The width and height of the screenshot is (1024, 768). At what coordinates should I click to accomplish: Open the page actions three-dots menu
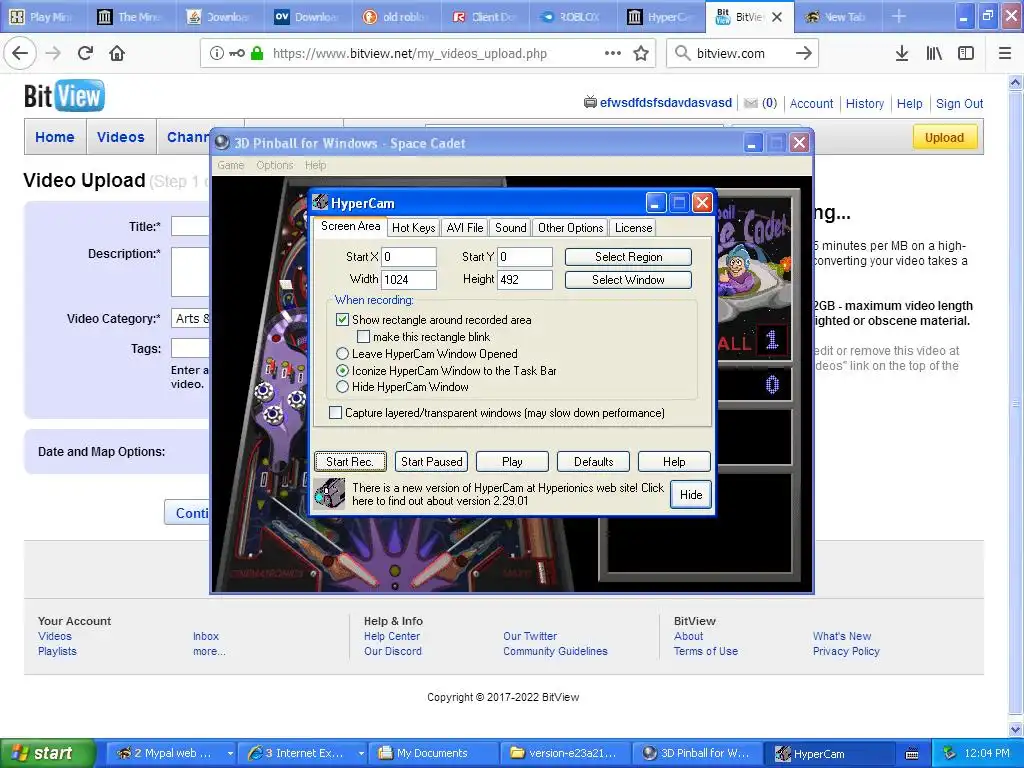pyautogui.click(x=613, y=53)
